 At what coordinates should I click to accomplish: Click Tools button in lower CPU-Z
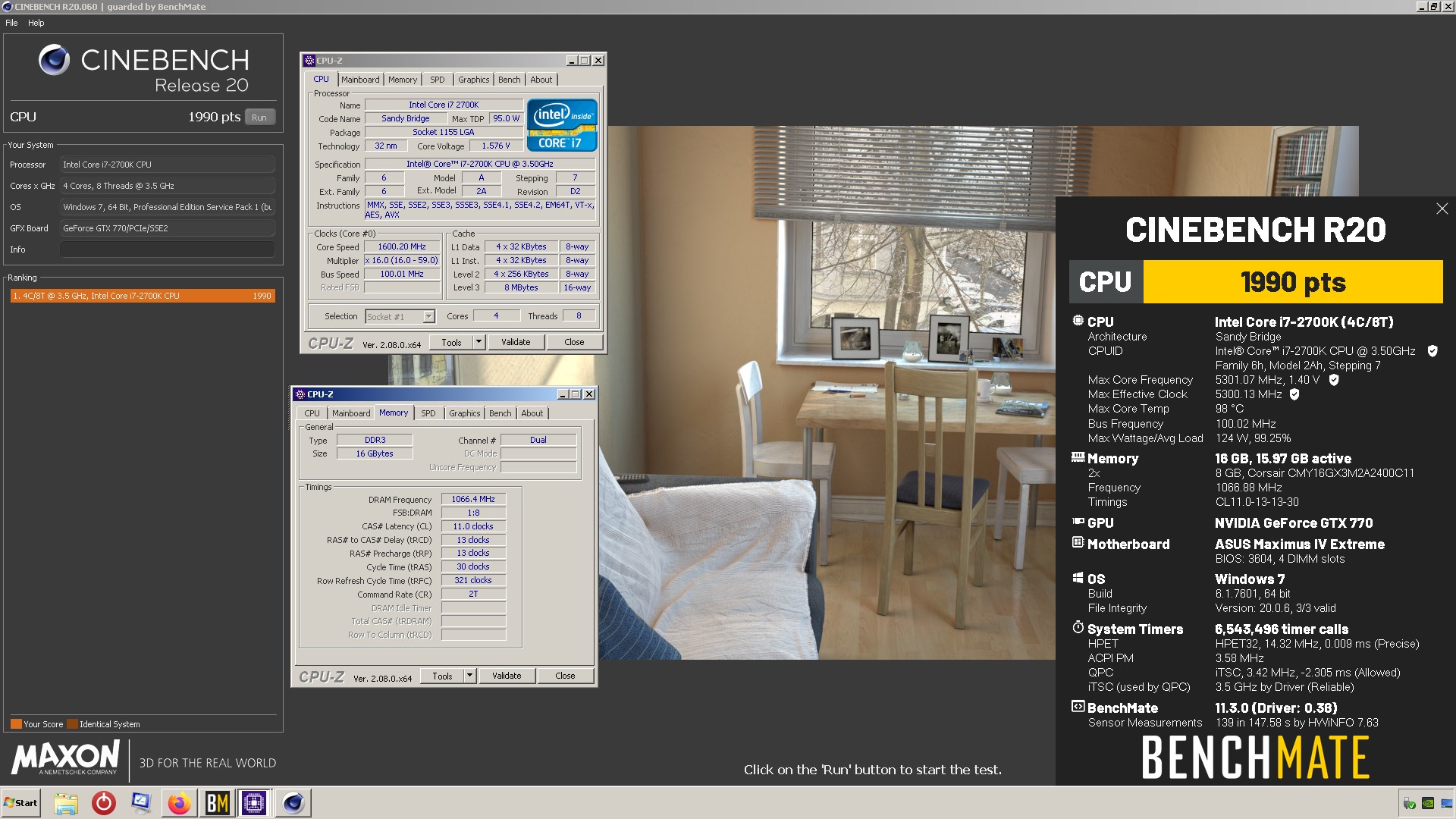[442, 676]
